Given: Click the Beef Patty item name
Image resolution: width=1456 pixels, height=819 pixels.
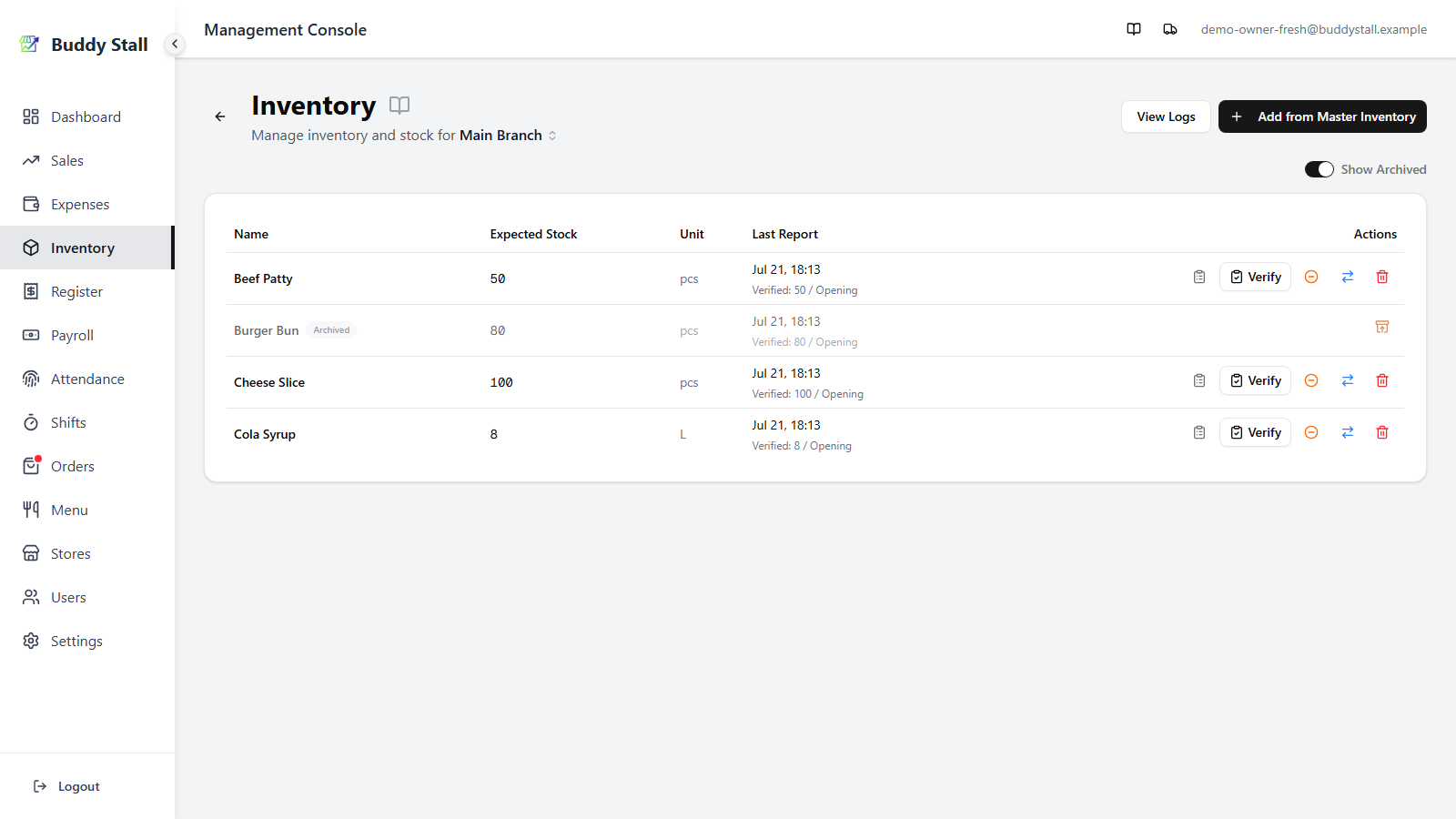Looking at the screenshot, I should coord(263,278).
